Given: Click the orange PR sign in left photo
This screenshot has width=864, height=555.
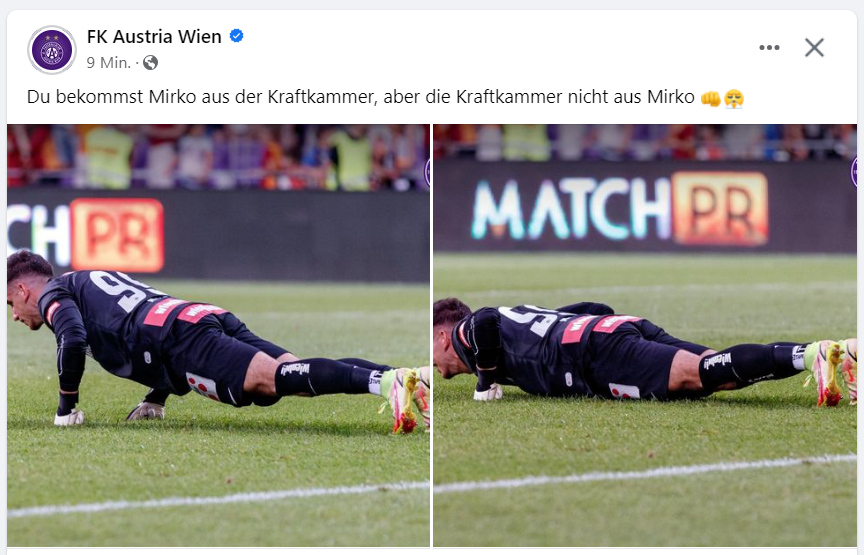Looking at the screenshot, I should pos(117,235).
